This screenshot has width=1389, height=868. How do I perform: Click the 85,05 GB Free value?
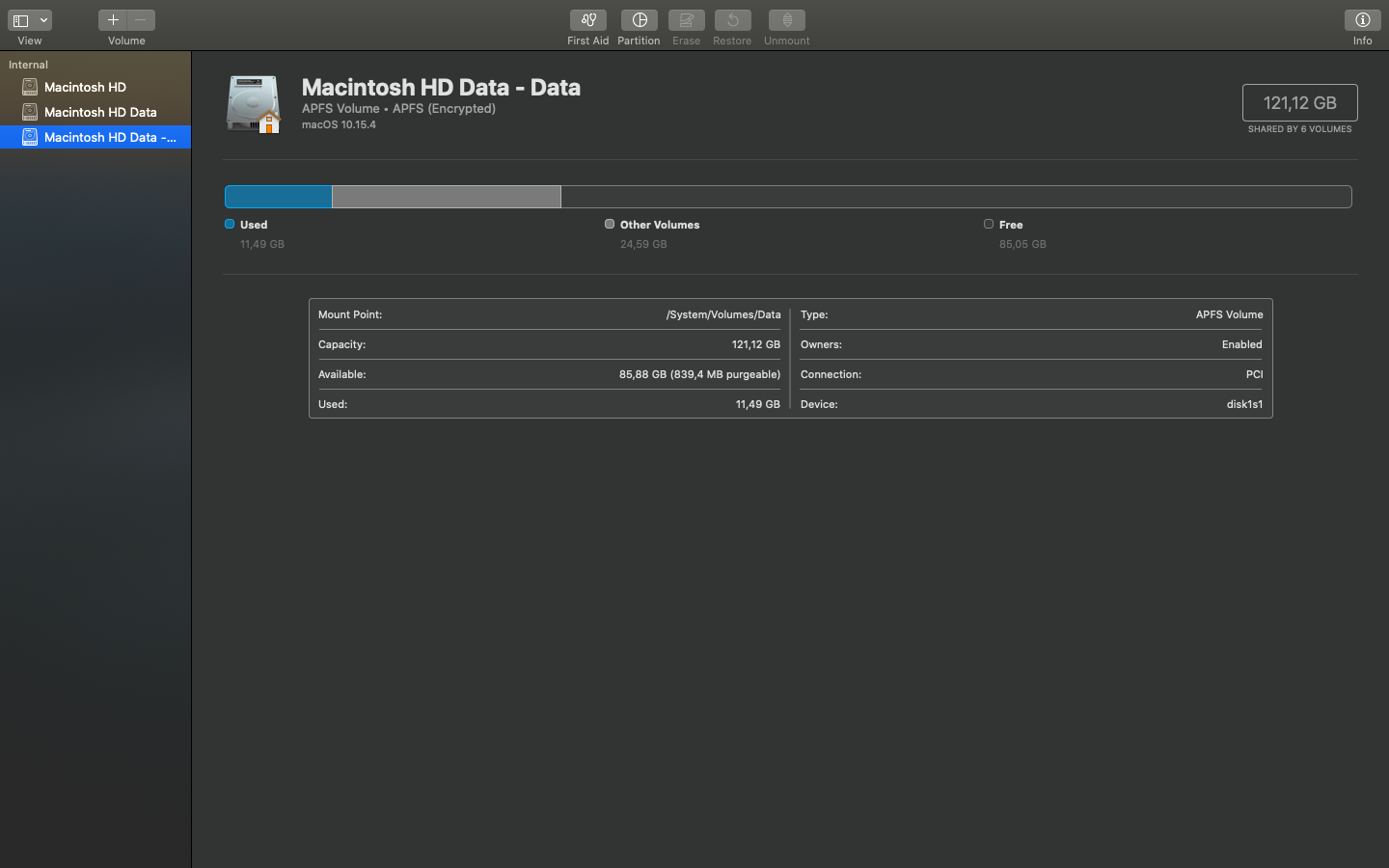click(1022, 244)
